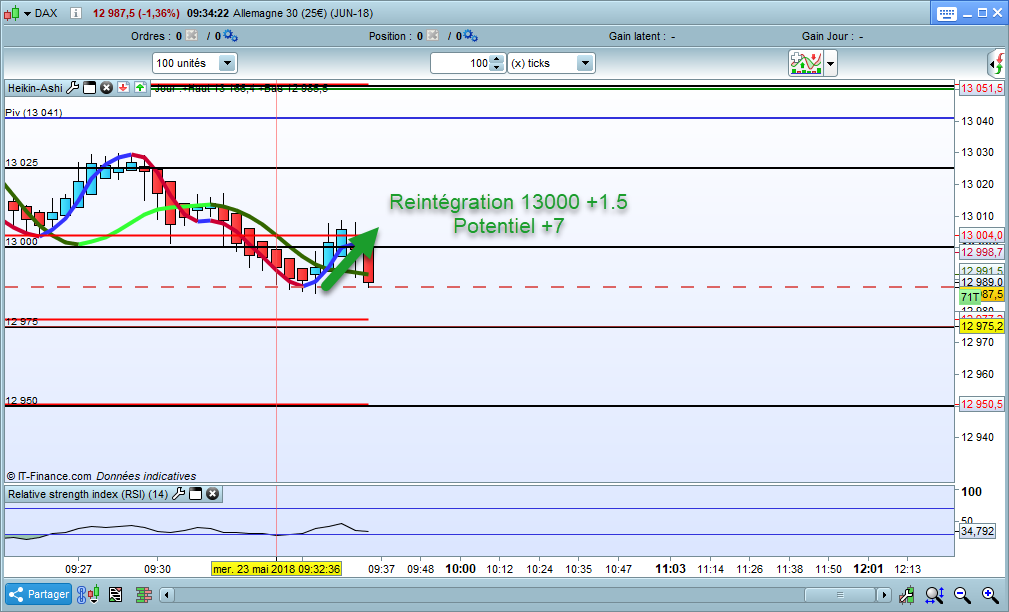
Task: Click the 12 987,5 (-1,36%) quote text
Action: tap(136, 13)
